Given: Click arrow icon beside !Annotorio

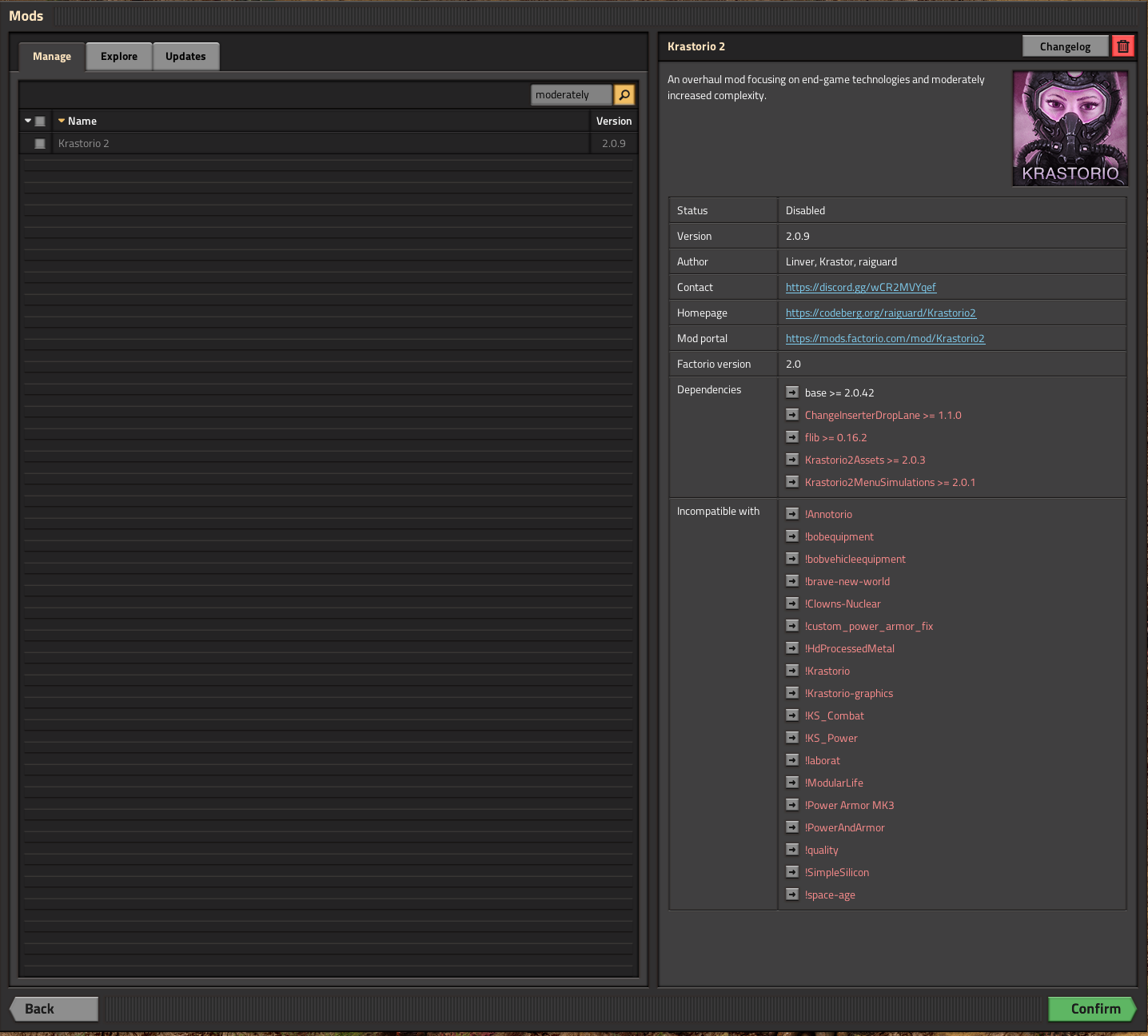Looking at the screenshot, I should click(792, 514).
